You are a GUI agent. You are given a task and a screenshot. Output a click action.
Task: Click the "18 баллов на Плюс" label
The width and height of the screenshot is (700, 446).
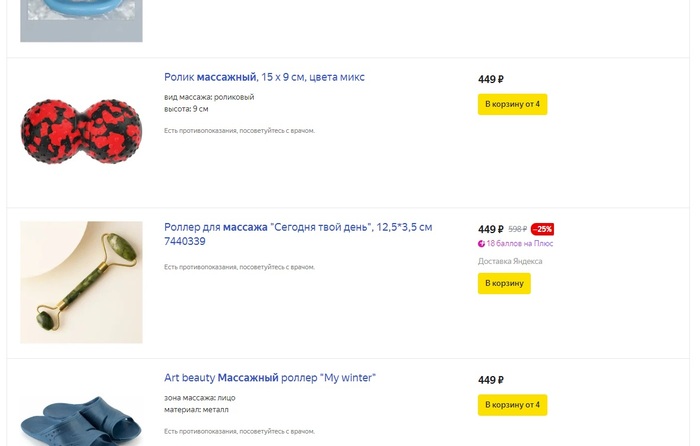click(519, 244)
